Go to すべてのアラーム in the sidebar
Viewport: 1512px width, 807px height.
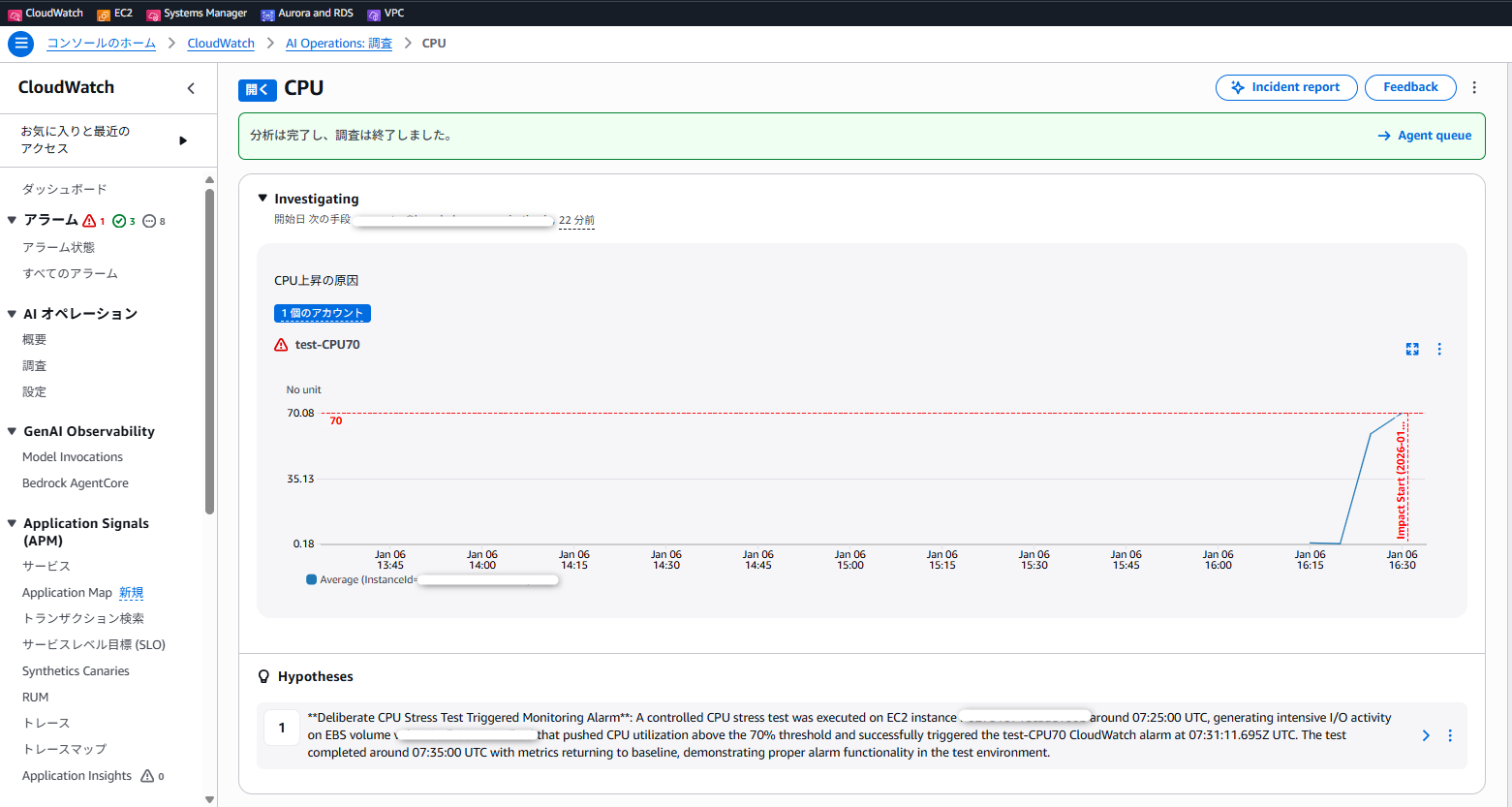tap(70, 273)
